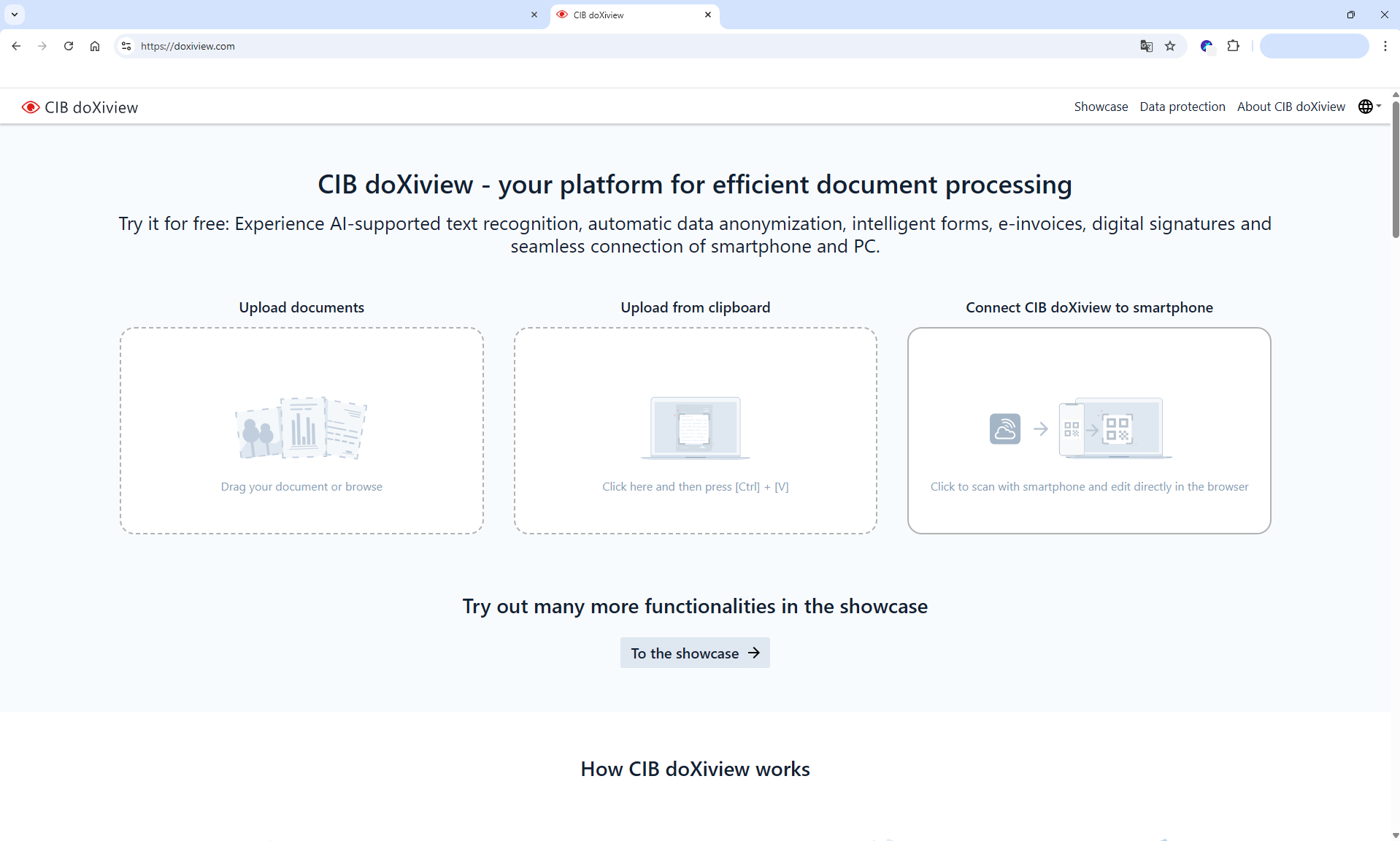The height and width of the screenshot is (841, 1400).
Task: Bookmark this page with the star icon
Action: [x=1170, y=46]
